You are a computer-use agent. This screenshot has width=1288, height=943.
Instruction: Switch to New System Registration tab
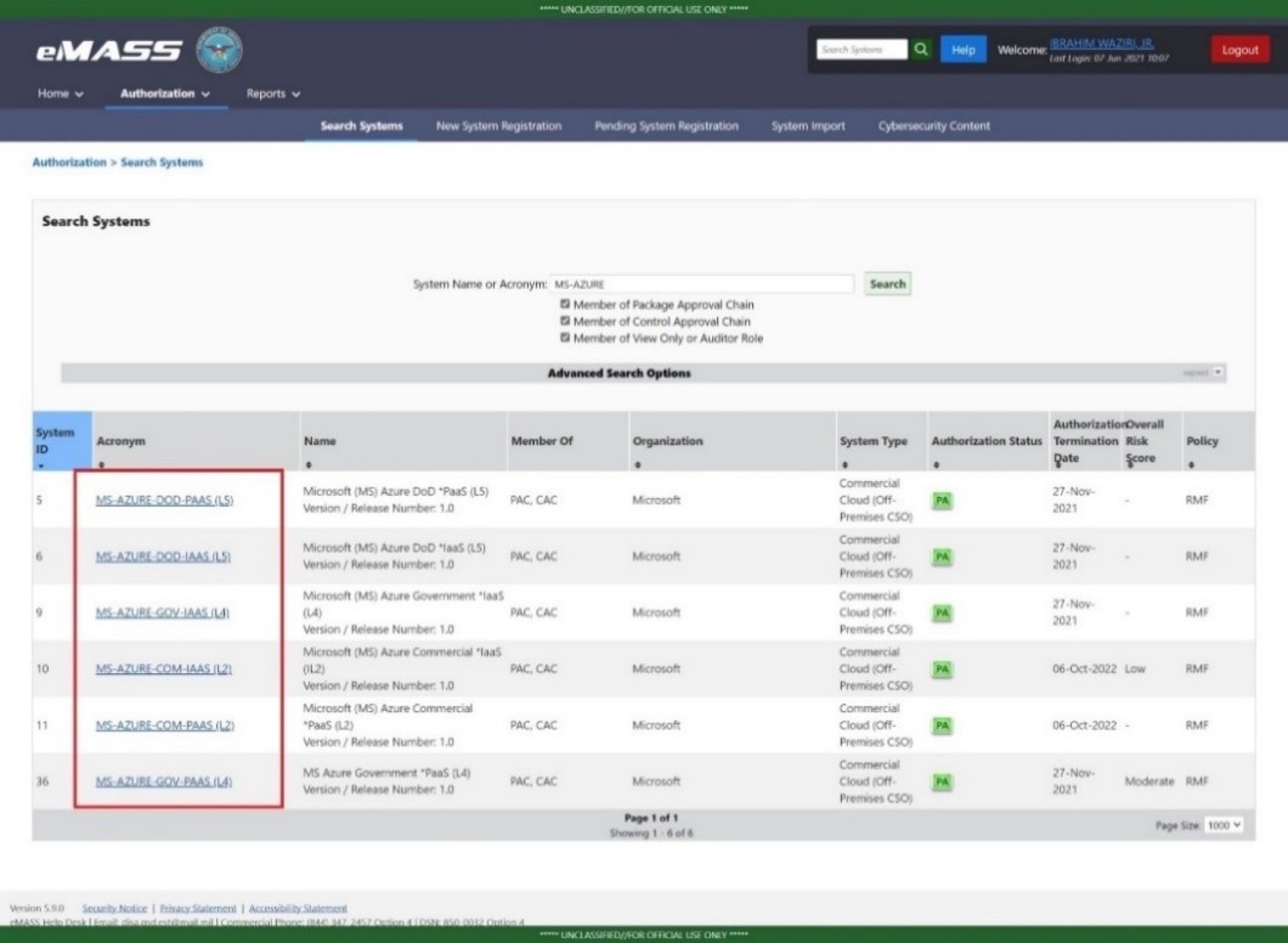pos(498,126)
